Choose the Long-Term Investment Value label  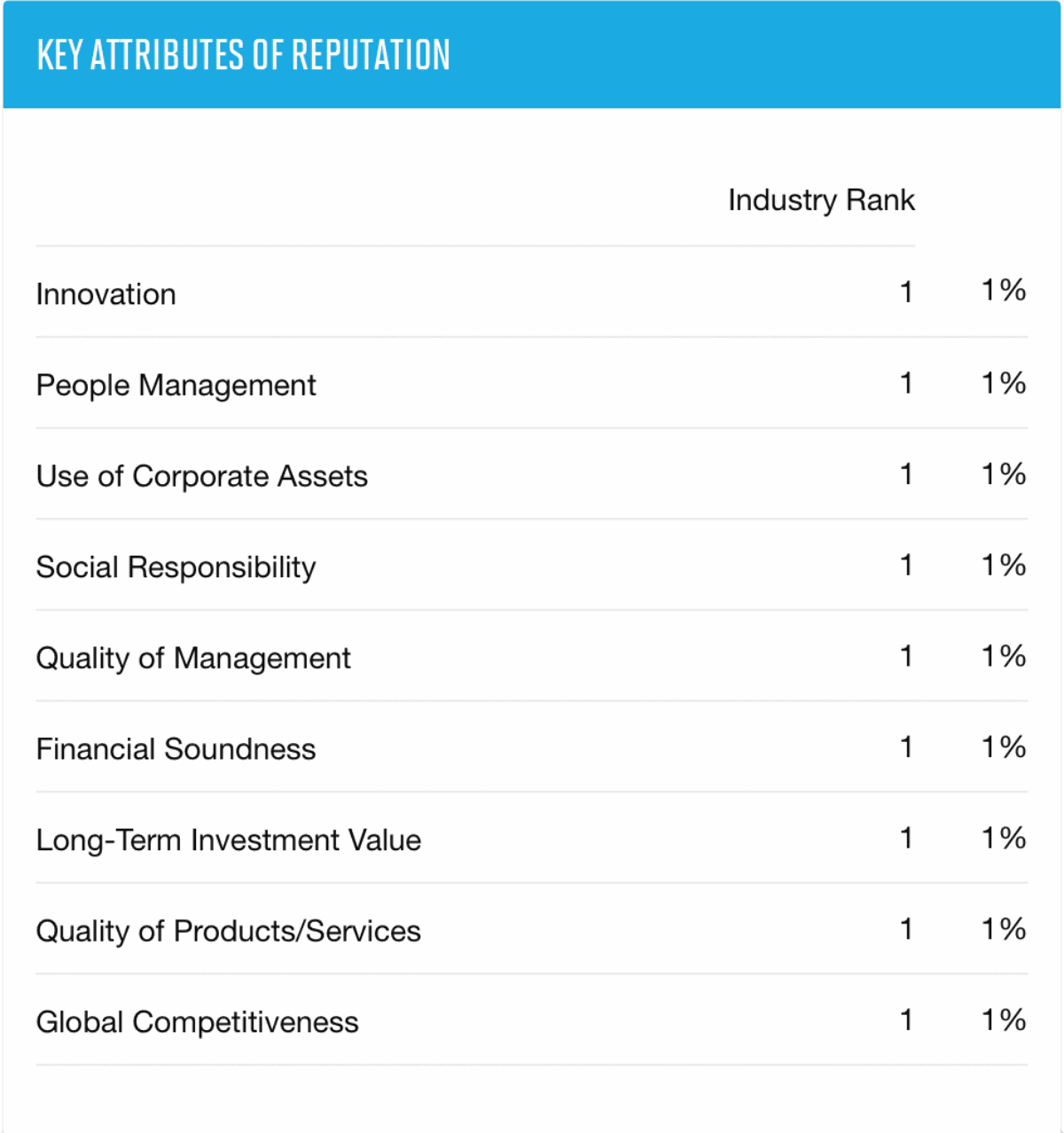point(228,840)
